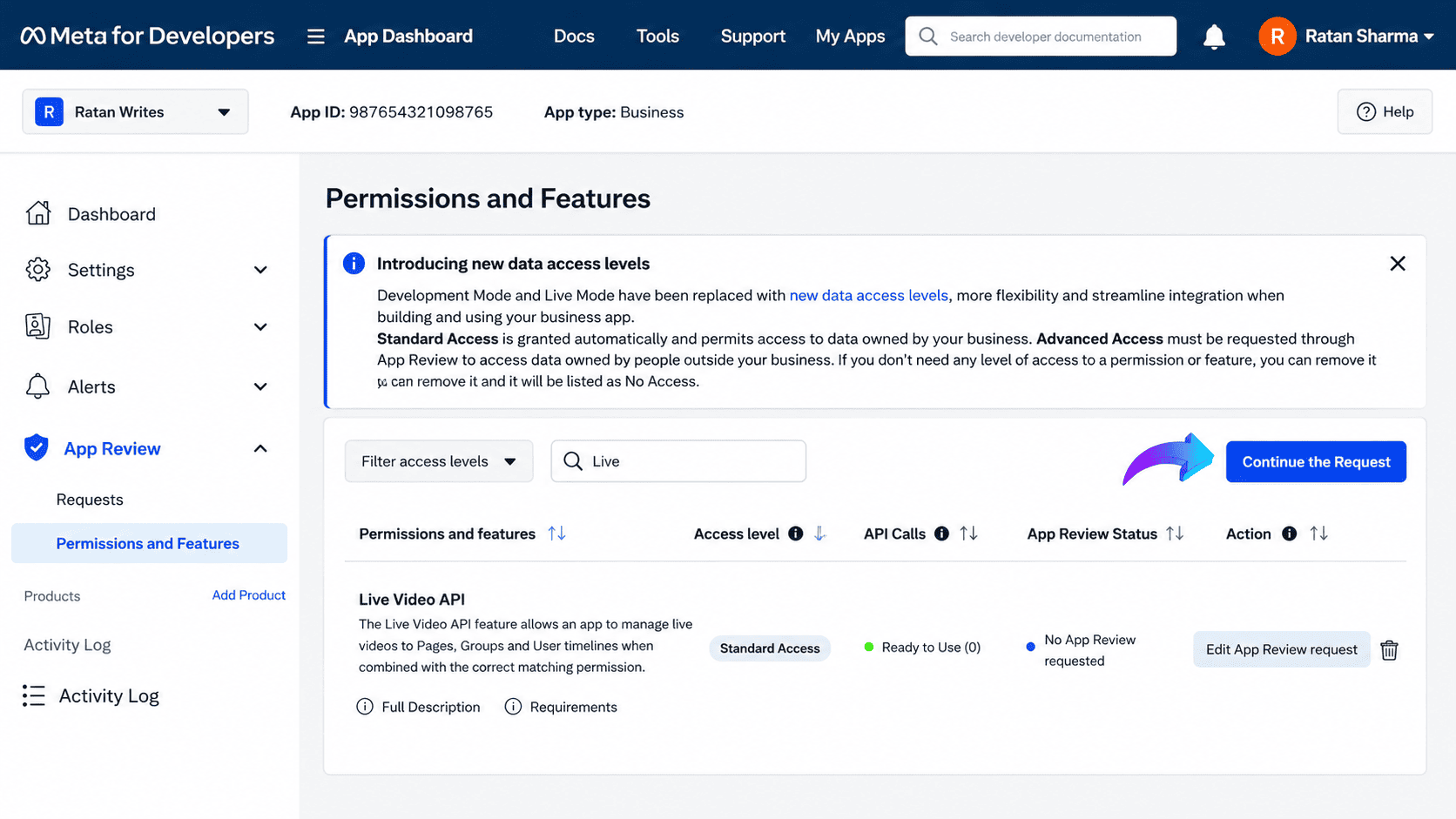
Task: Click the search icon in documentation search
Action: tap(928, 37)
